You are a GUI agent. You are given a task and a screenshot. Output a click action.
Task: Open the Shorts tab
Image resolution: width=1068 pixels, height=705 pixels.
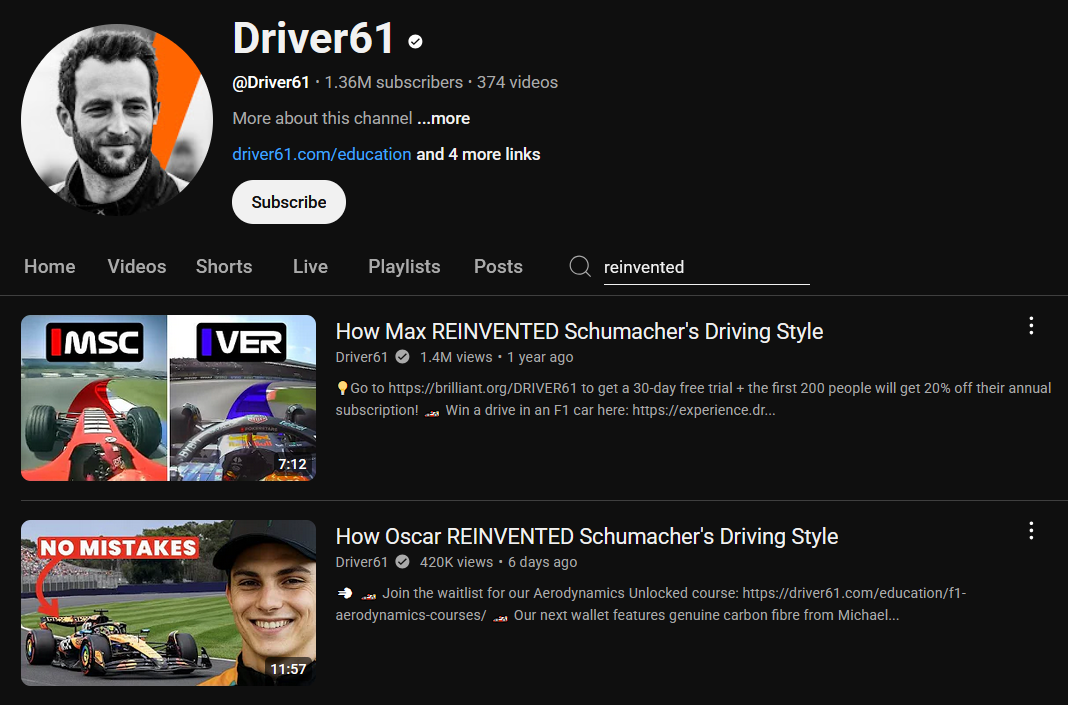[224, 266]
